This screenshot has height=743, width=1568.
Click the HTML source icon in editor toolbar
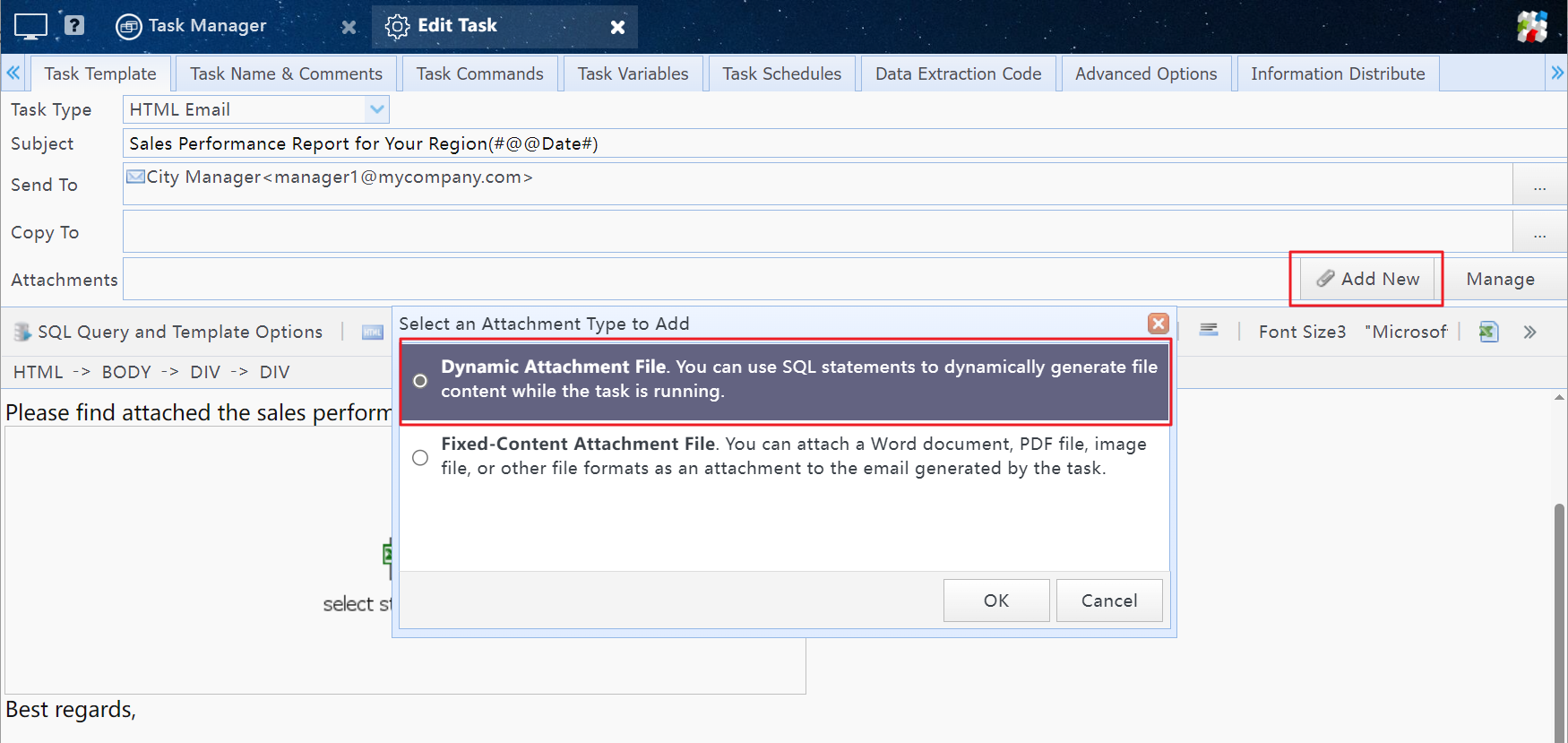click(x=372, y=333)
